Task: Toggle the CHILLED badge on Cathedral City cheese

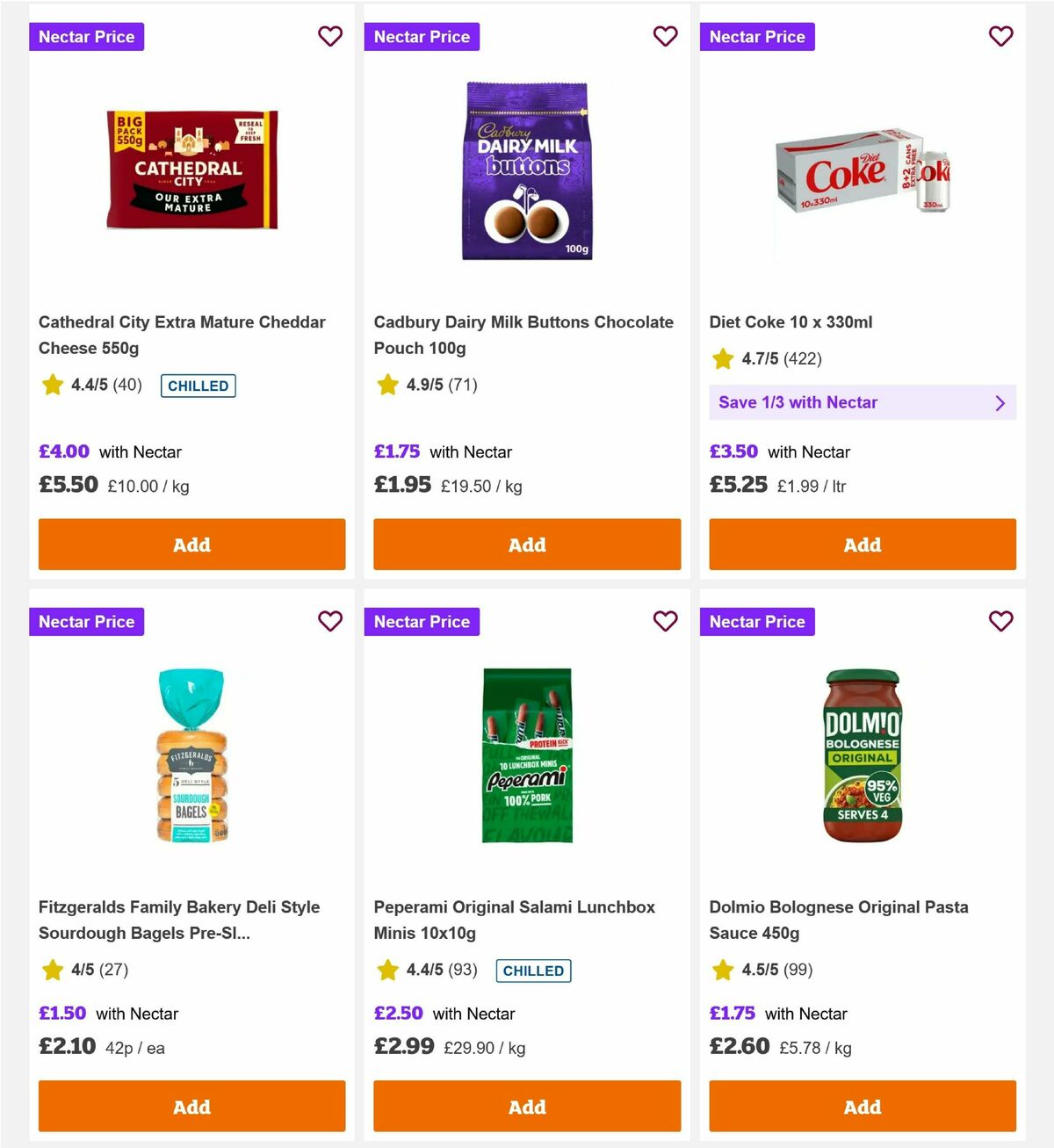Action: (198, 385)
